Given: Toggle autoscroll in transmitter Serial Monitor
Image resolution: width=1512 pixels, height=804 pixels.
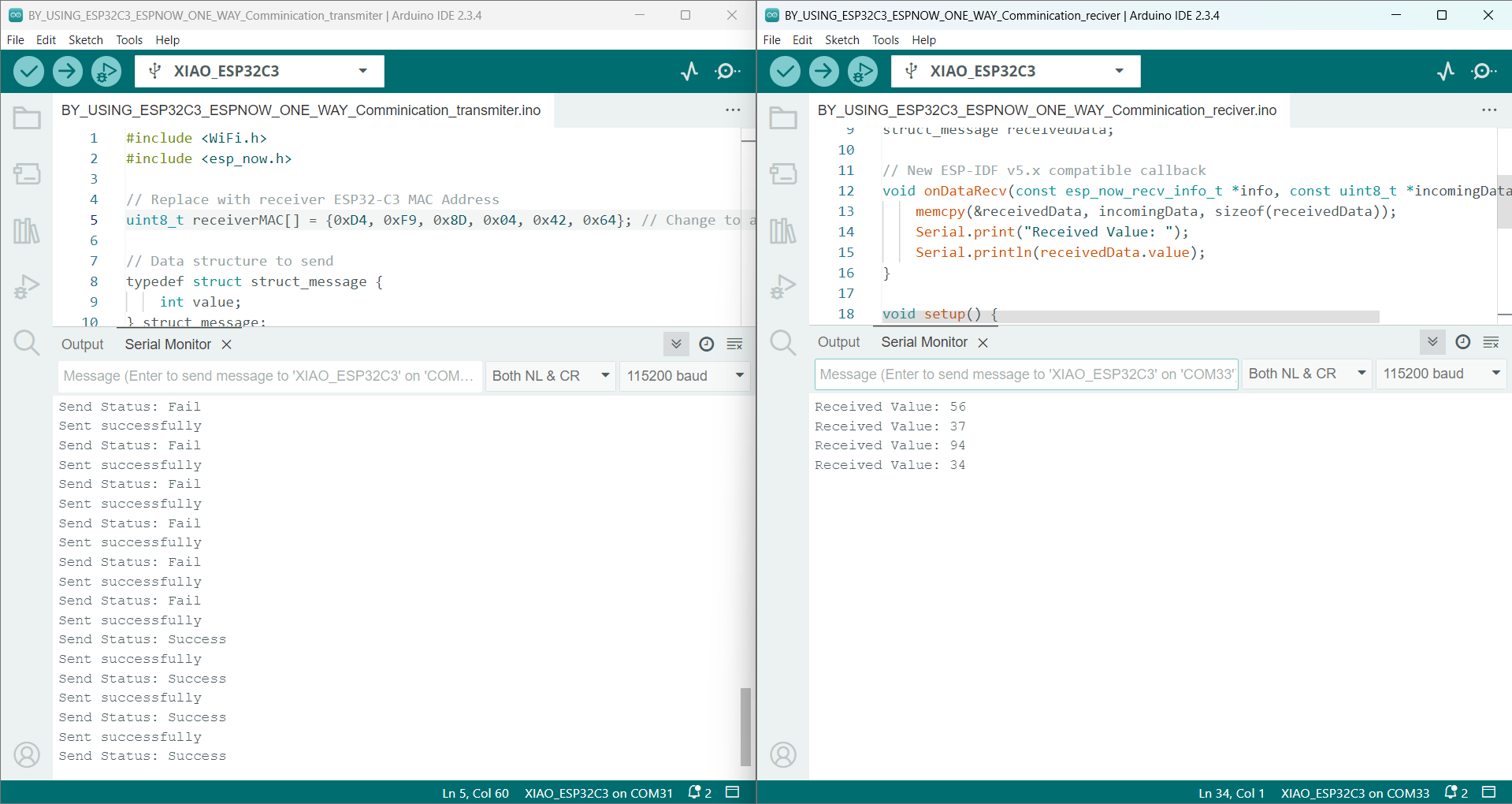Looking at the screenshot, I should point(676,344).
